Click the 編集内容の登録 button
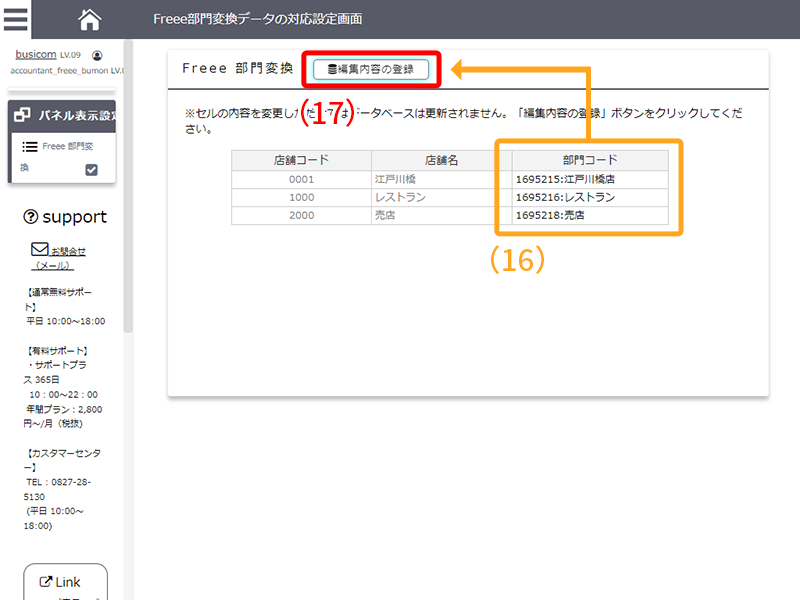 click(371, 69)
